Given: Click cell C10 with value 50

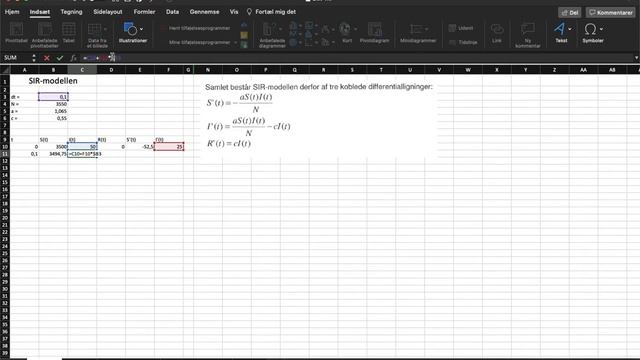Looking at the screenshot, I should (82, 147).
